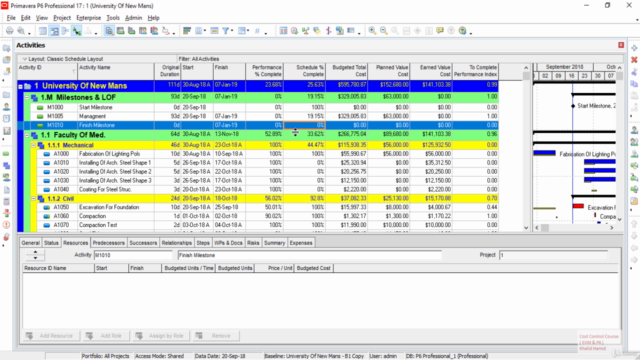Click the Group and Sort icon
This screenshot has width=640, height=360.
coord(242,31)
